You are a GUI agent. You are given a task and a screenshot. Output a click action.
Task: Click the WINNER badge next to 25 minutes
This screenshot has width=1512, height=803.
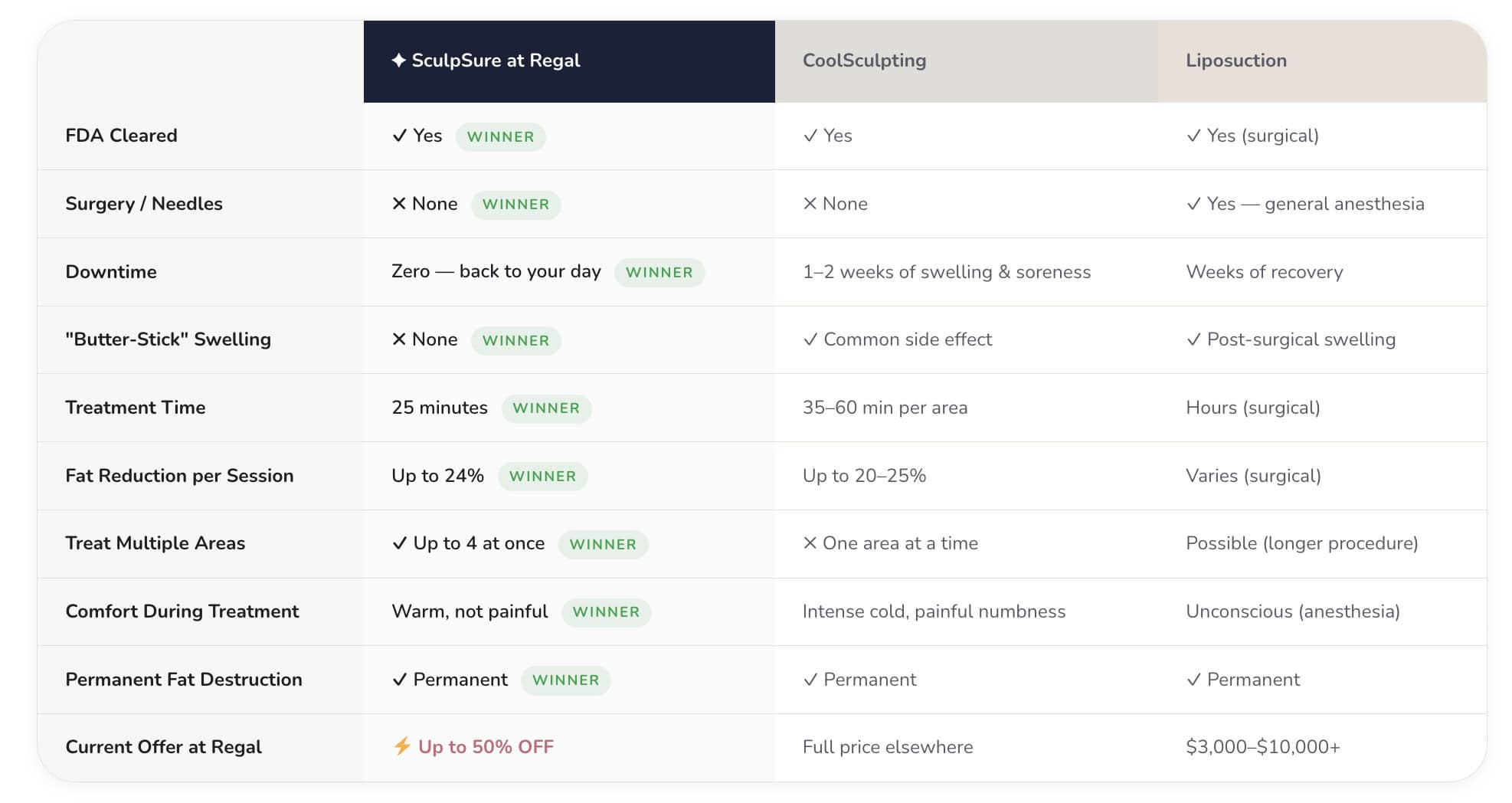(545, 408)
